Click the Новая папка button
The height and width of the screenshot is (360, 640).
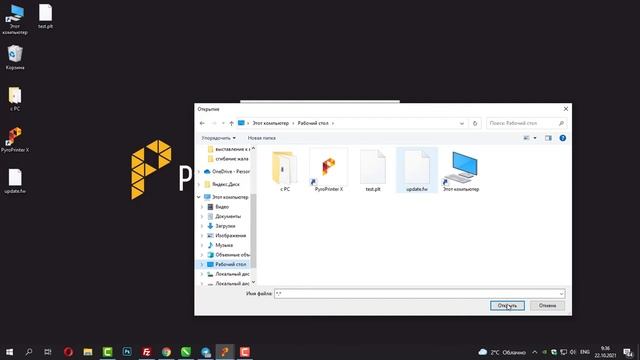(261, 138)
